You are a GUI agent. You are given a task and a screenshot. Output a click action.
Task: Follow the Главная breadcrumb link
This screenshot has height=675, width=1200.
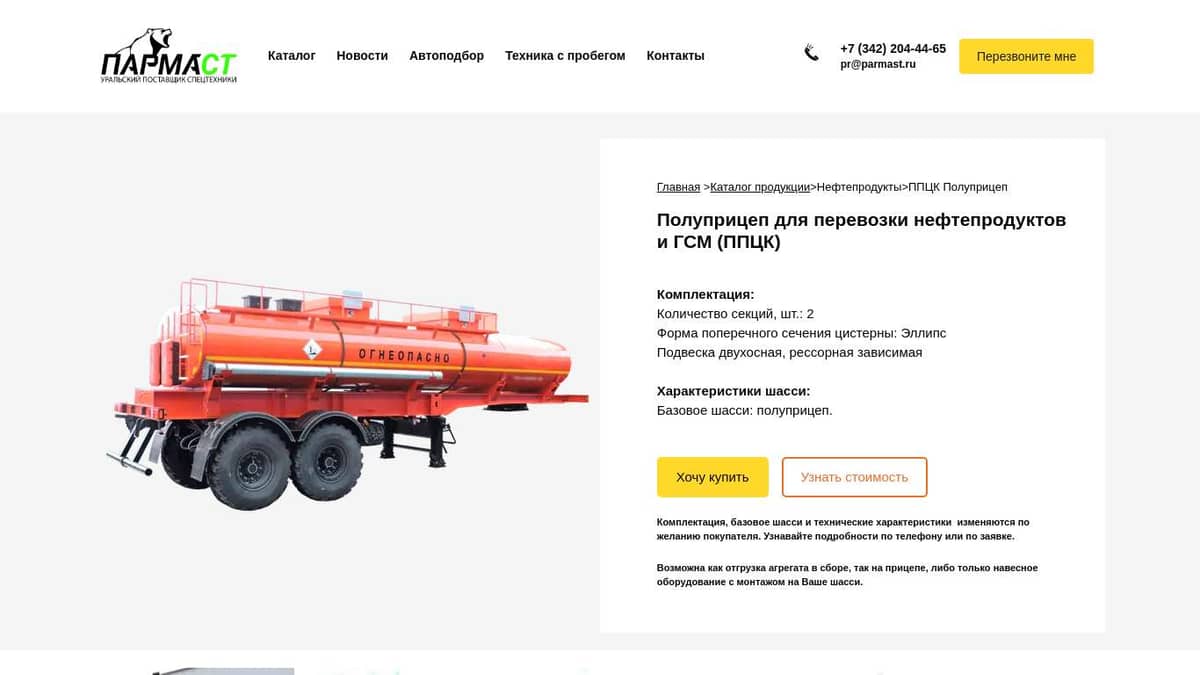coord(678,187)
